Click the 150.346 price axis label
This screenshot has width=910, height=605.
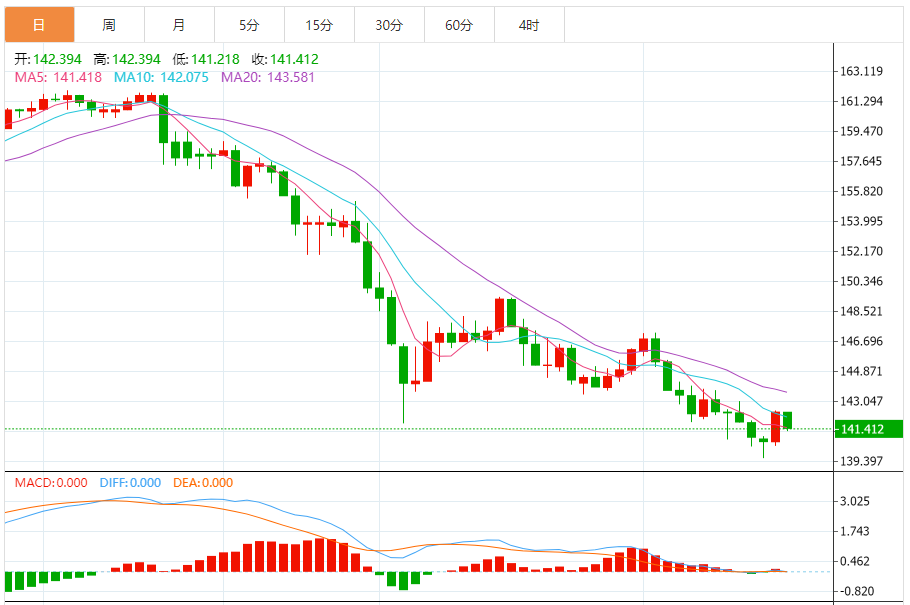coord(861,281)
